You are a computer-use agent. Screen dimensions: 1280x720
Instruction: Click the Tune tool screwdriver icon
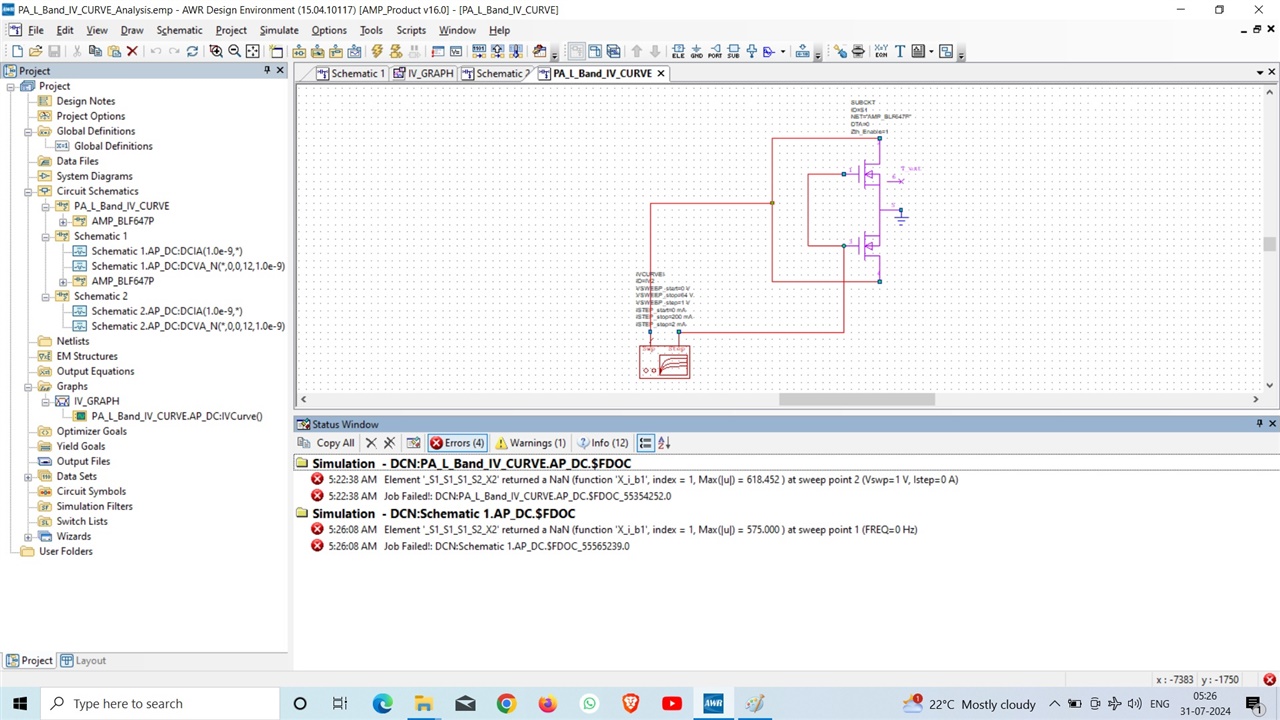pyautogui.click(x=841, y=51)
